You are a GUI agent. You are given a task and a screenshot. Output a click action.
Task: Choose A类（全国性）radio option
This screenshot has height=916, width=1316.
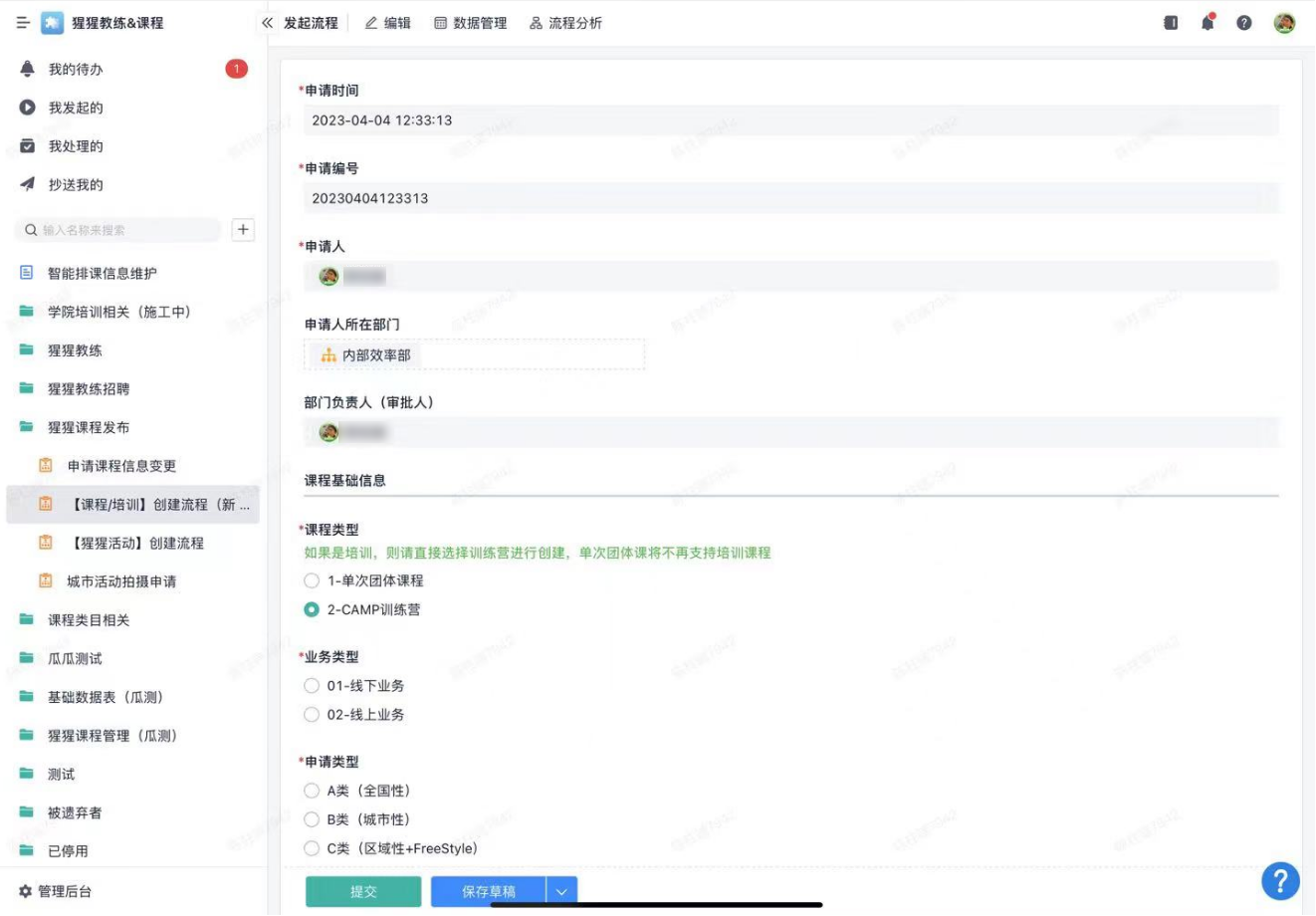[x=312, y=791]
